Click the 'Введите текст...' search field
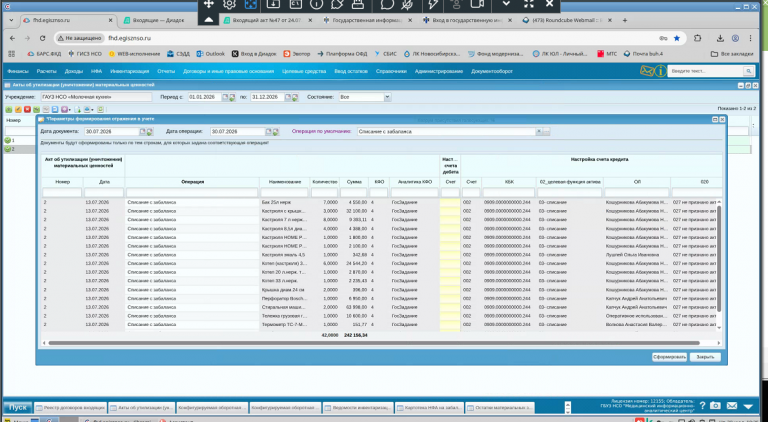 click(706, 71)
